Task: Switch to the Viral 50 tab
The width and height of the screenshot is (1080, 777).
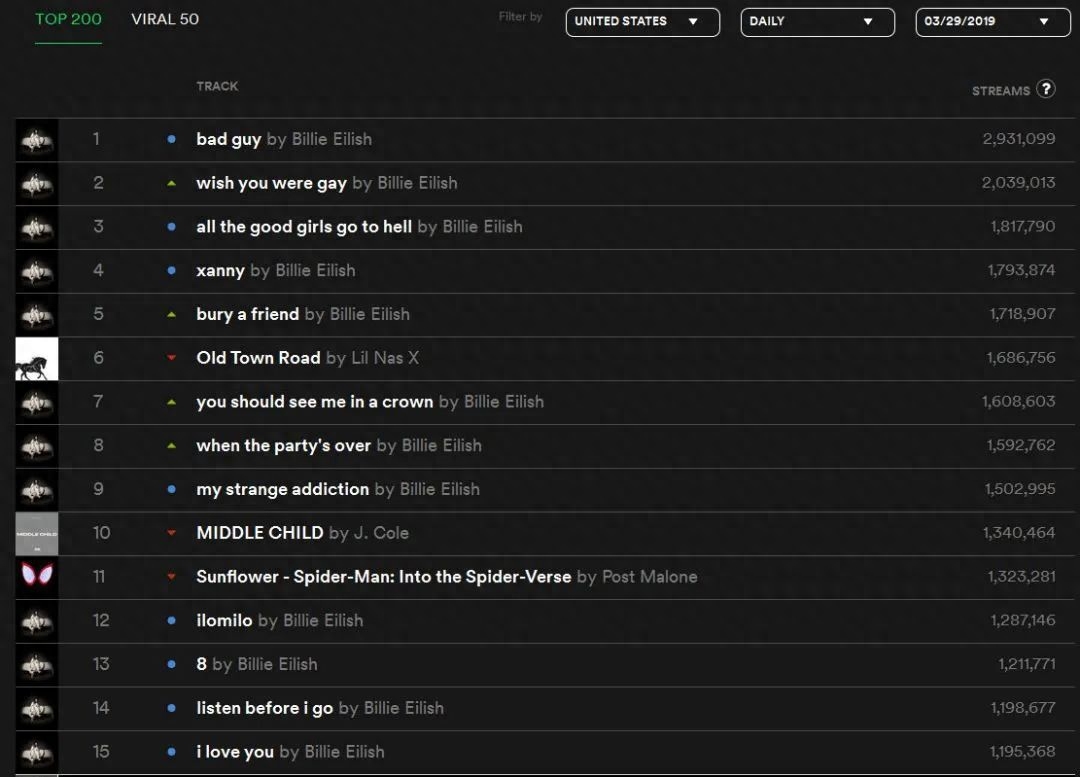Action: [x=165, y=19]
